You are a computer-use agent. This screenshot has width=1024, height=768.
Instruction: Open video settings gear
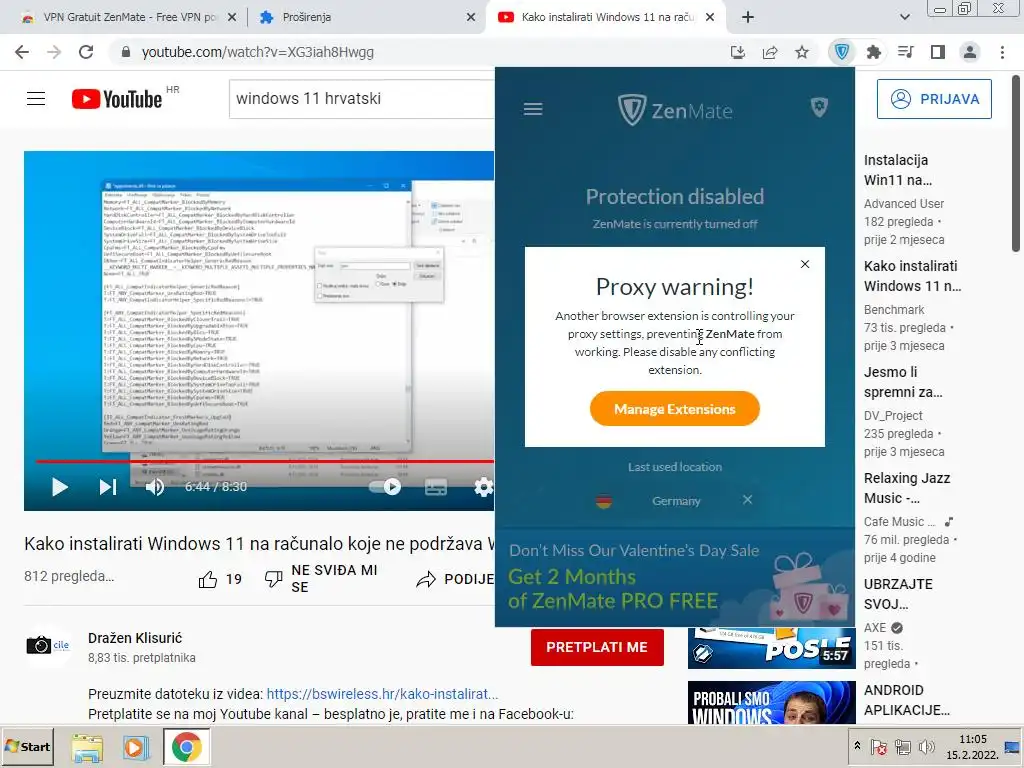tap(483, 487)
